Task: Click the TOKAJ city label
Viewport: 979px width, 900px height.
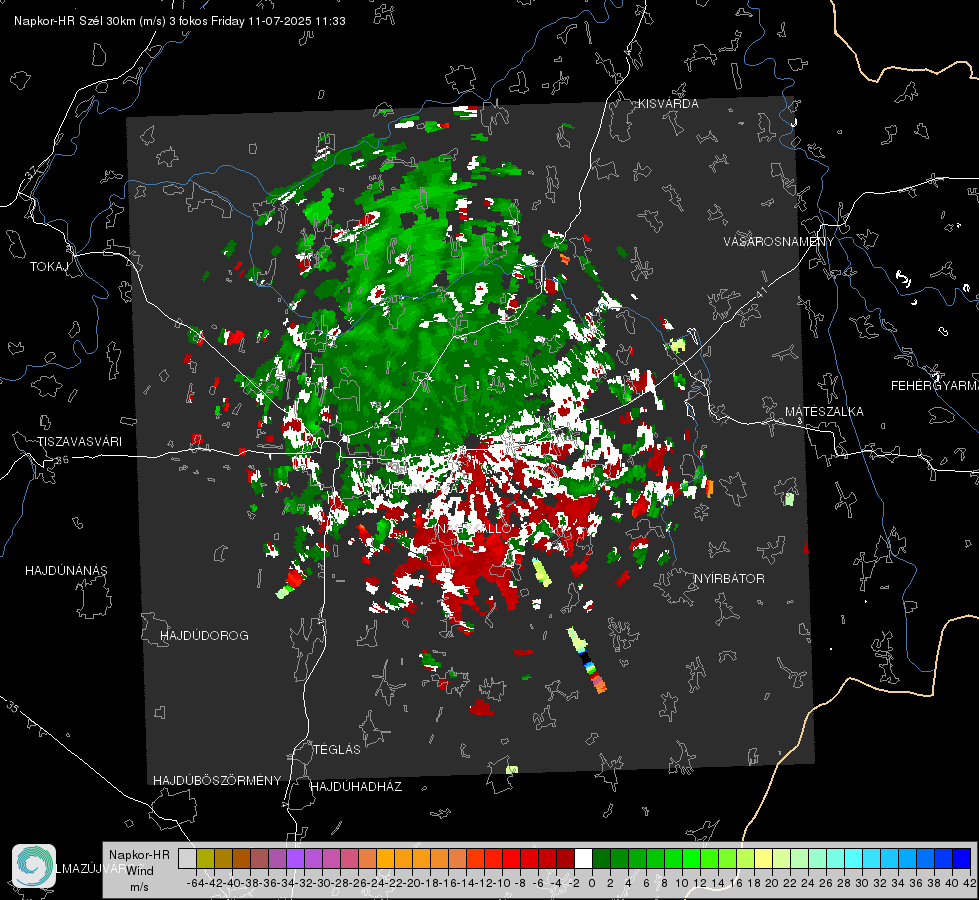Action: (x=49, y=267)
